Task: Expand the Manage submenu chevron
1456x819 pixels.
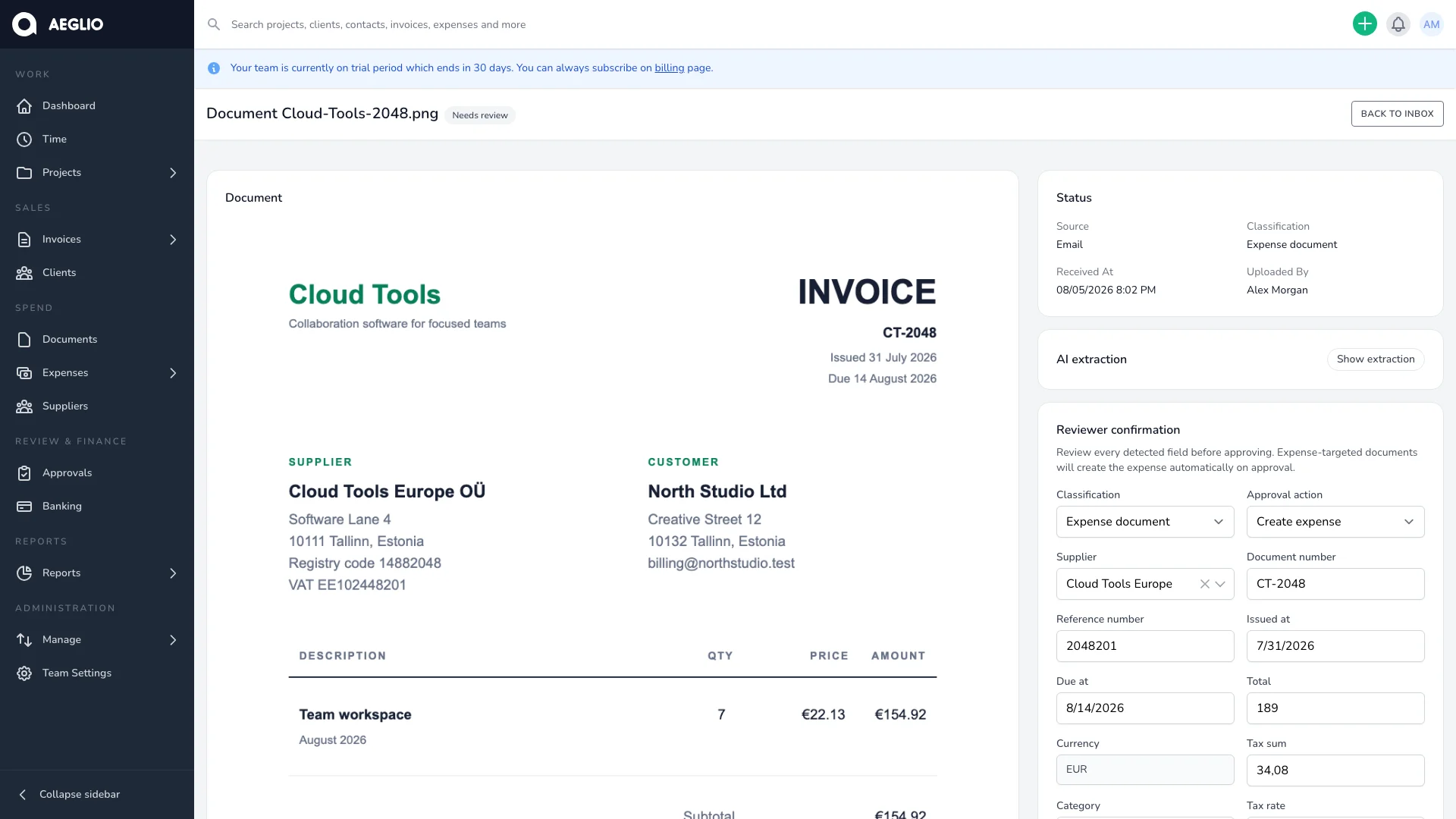Action: [173, 640]
